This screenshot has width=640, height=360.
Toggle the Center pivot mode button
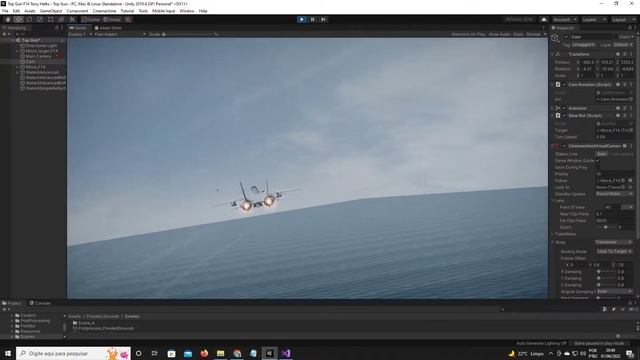[x=90, y=20]
